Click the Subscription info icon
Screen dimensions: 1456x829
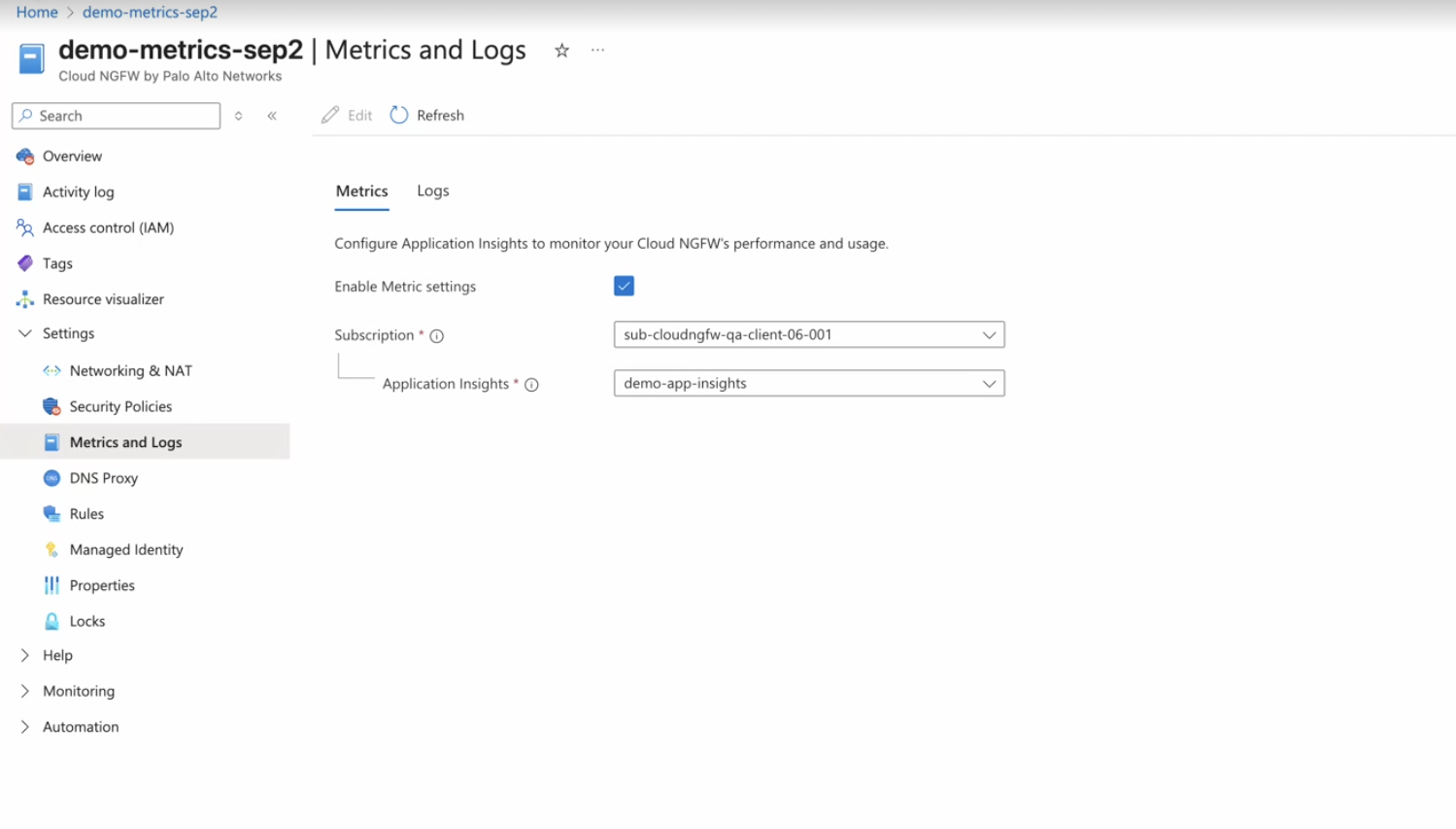pos(437,336)
